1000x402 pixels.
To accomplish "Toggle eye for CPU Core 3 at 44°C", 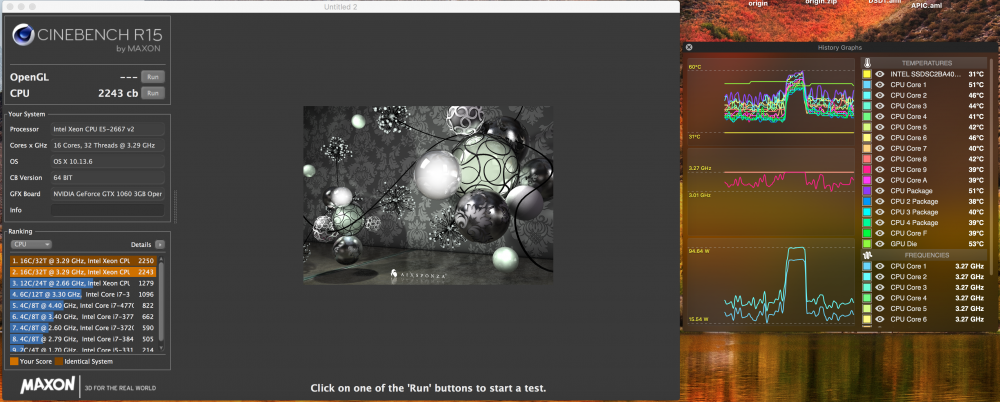I will [879, 106].
